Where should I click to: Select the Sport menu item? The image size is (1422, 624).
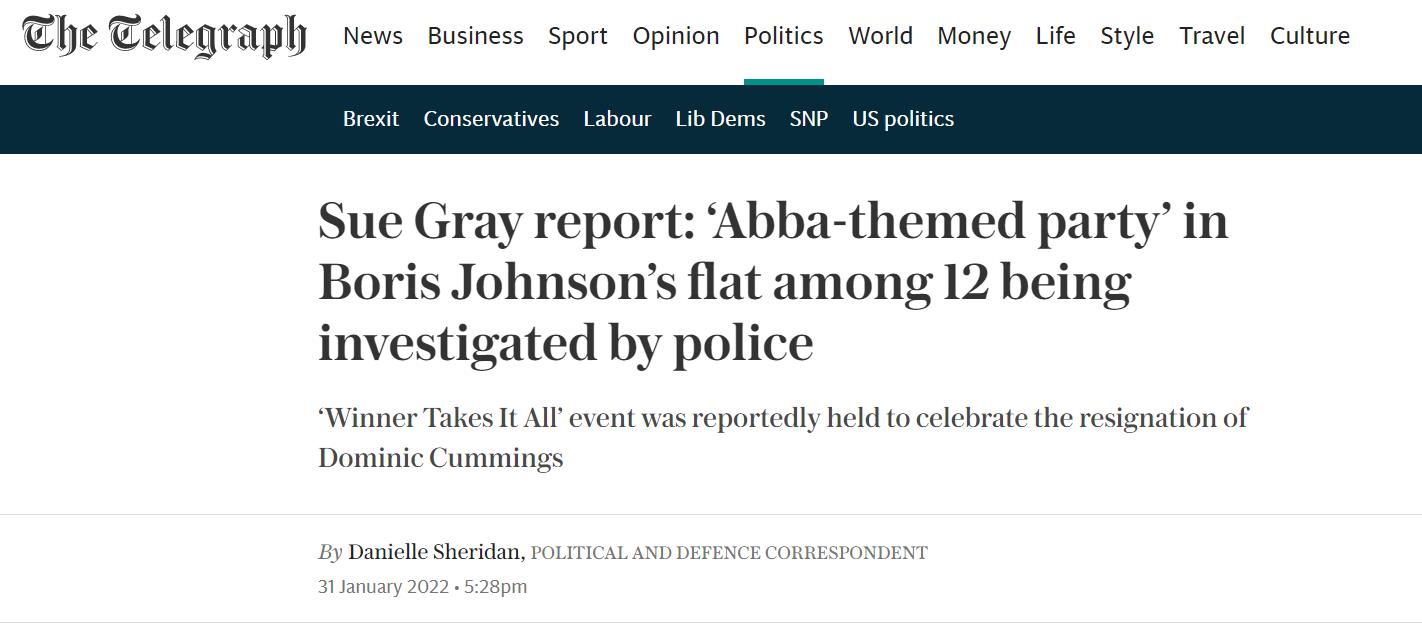click(x=578, y=36)
